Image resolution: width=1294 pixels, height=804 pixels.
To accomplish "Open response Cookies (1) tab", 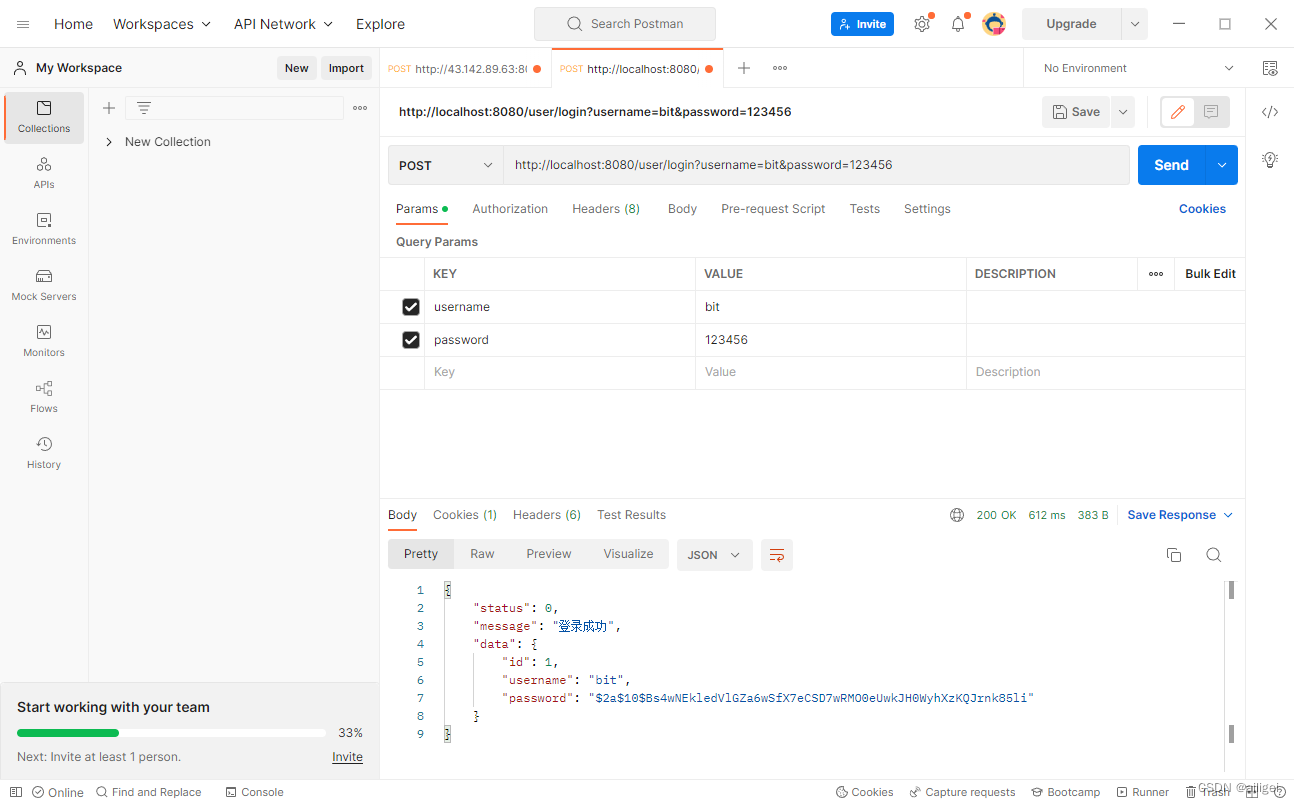I will tap(465, 515).
